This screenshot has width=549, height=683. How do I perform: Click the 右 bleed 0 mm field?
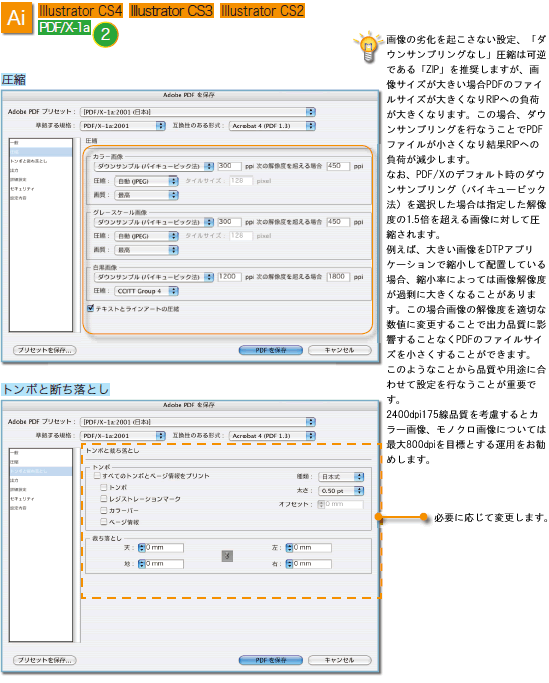click(312, 564)
